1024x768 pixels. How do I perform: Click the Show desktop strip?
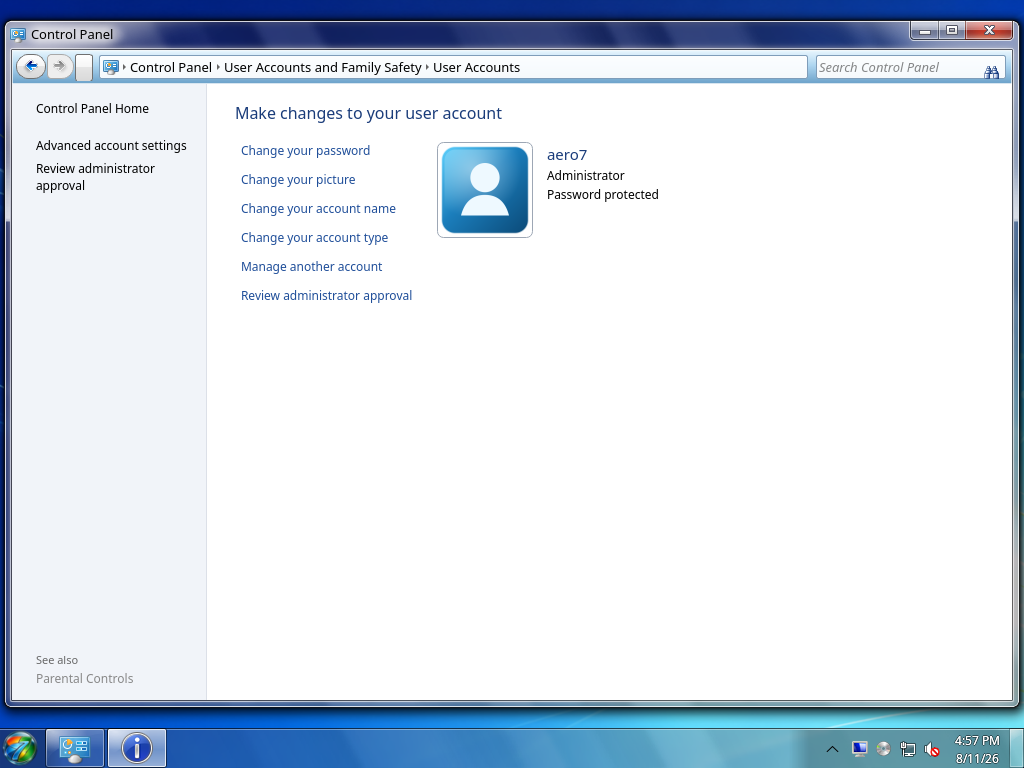click(1016, 748)
